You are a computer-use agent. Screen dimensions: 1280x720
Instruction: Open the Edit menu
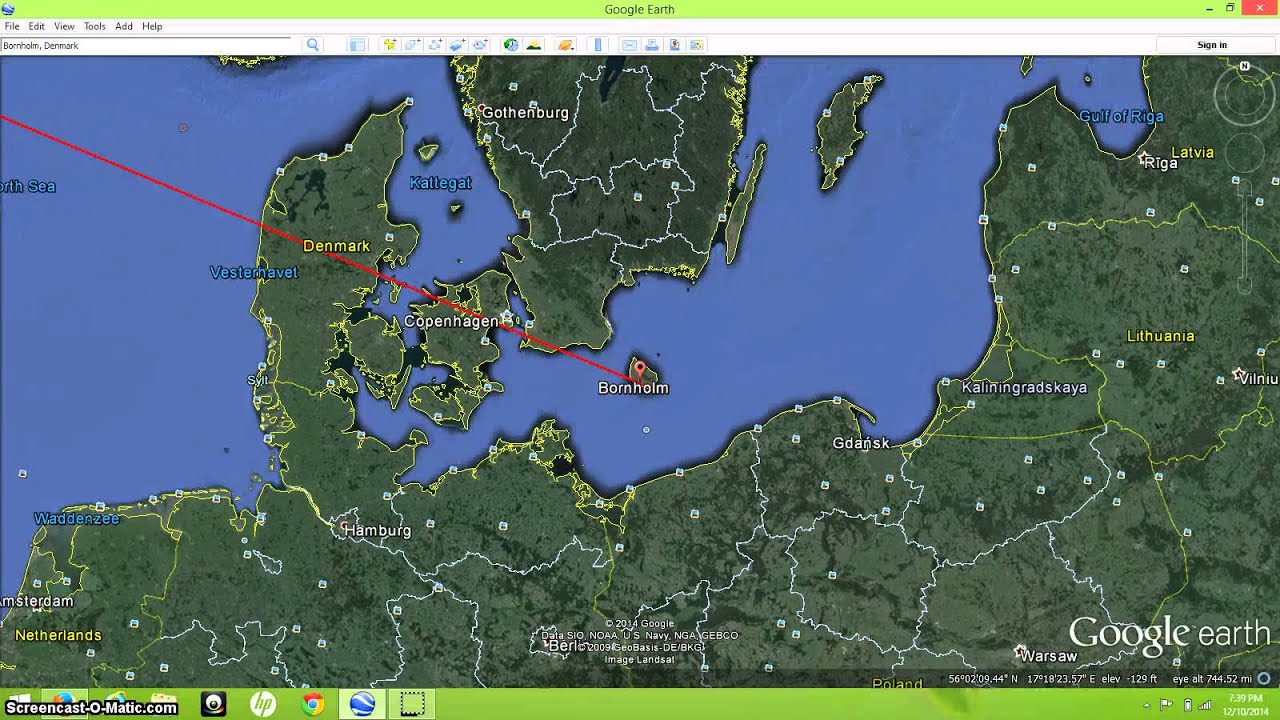pyautogui.click(x=37, y=26)
